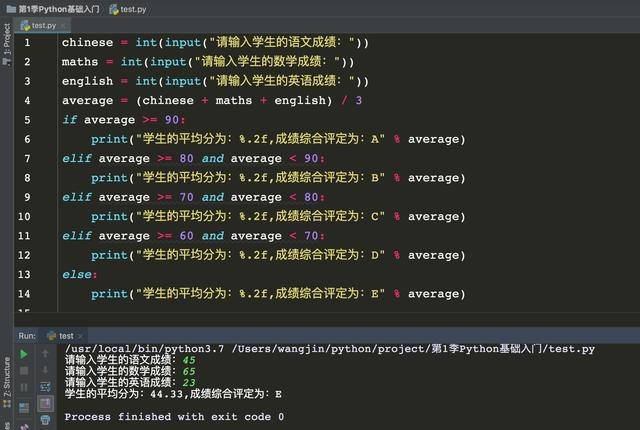Click the 'else:' keyword on line 13

click(x=80, y=274)
